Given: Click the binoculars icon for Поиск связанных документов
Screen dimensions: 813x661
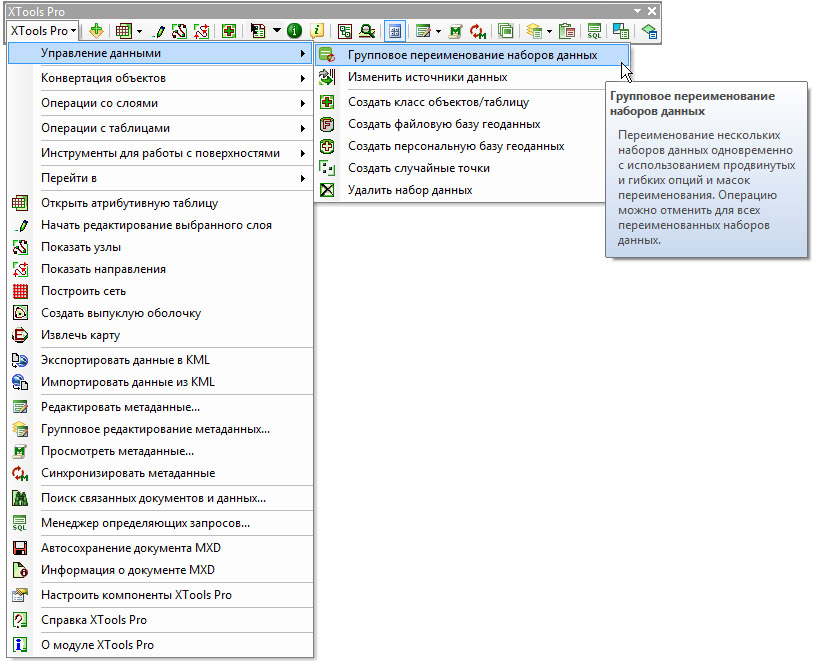Looking at the screenshot, I should tap(20, 498).
